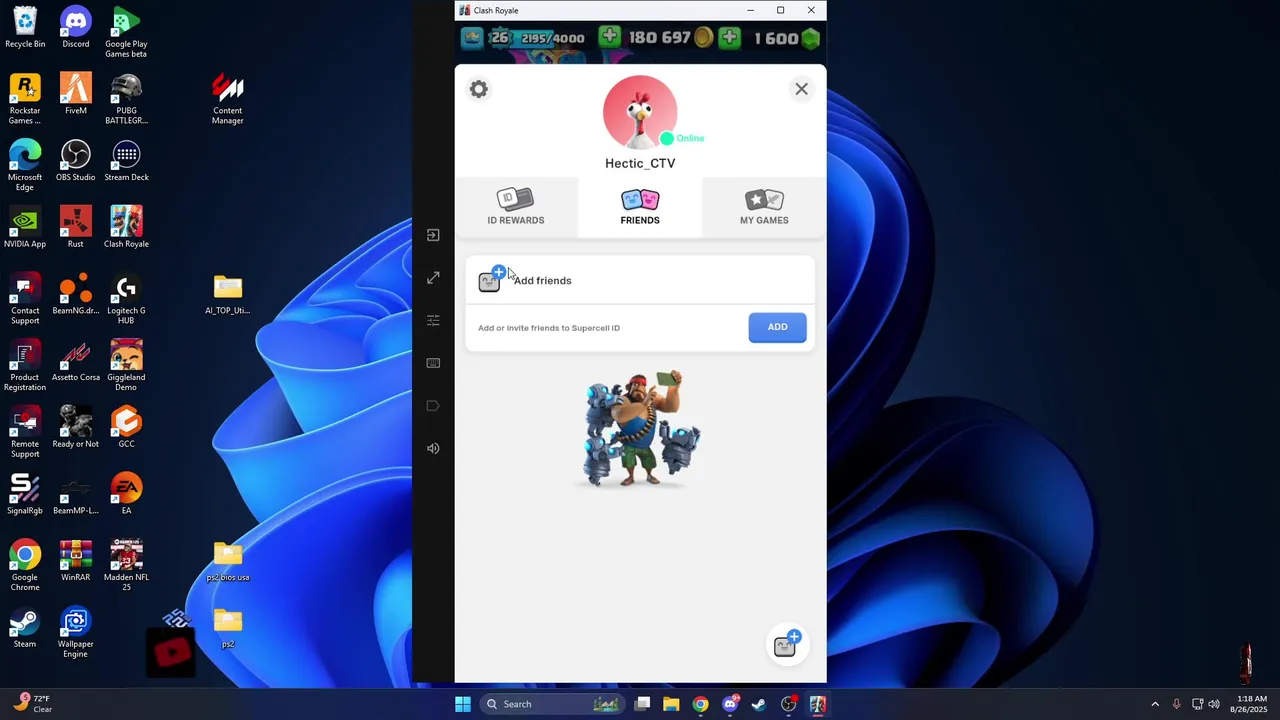
Task: Open GCC desktop shortcut
Action: (x=126, y=427)
